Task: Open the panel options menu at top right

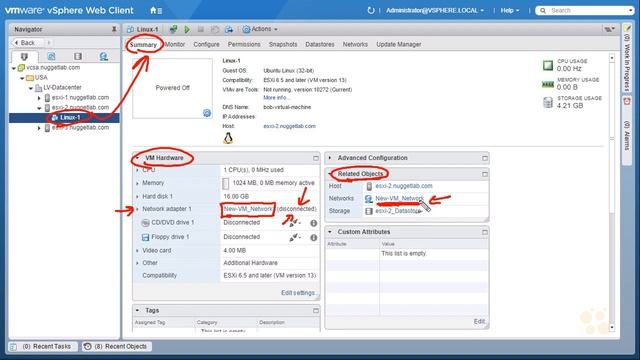Action: click(610, 29)
